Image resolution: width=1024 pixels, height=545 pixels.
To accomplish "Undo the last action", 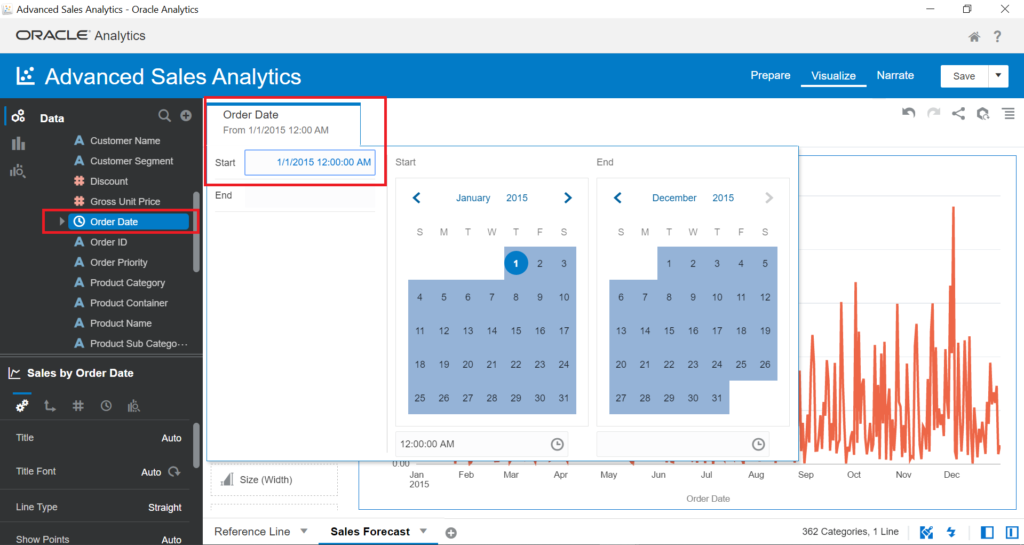I will coord(908,113).
